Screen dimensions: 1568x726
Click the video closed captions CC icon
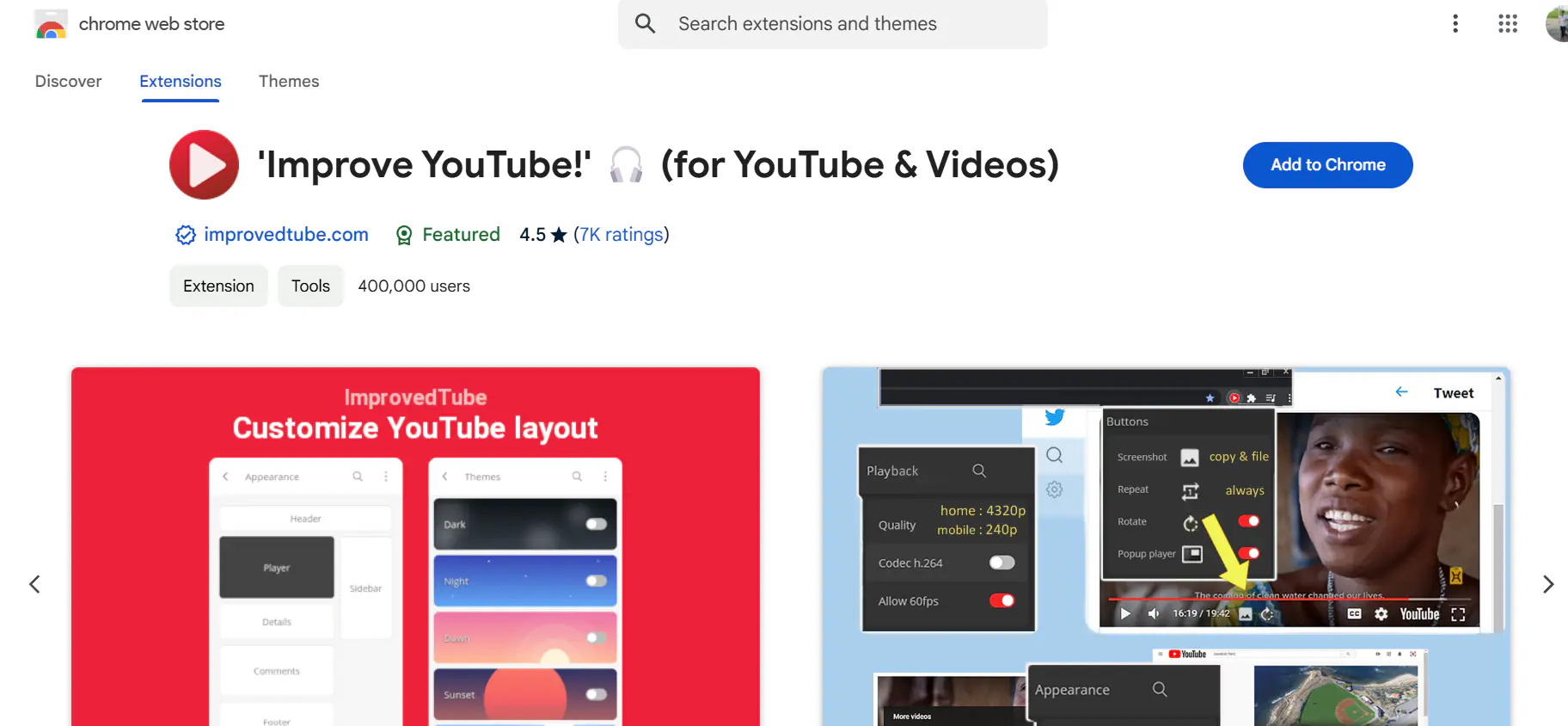point(1354,613)
